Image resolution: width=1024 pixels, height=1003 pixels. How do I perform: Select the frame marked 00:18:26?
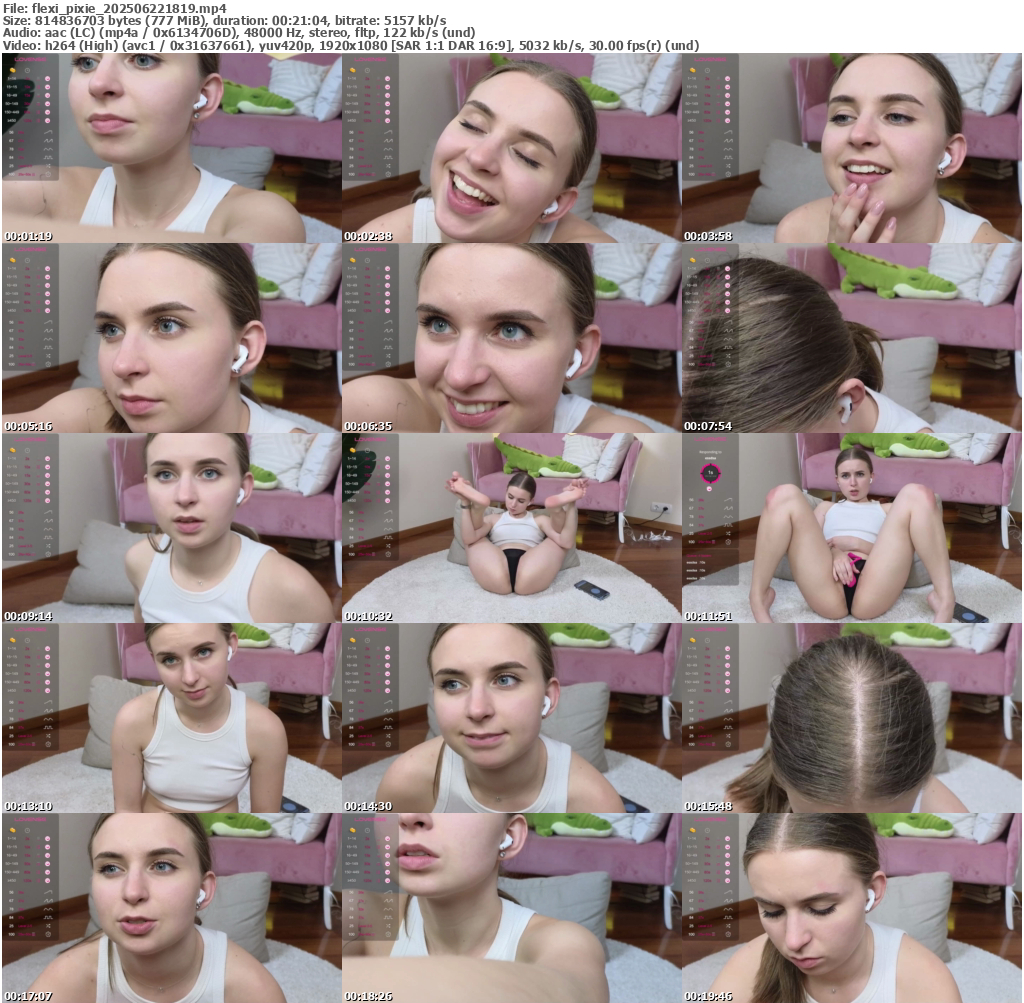coord(511,908)
